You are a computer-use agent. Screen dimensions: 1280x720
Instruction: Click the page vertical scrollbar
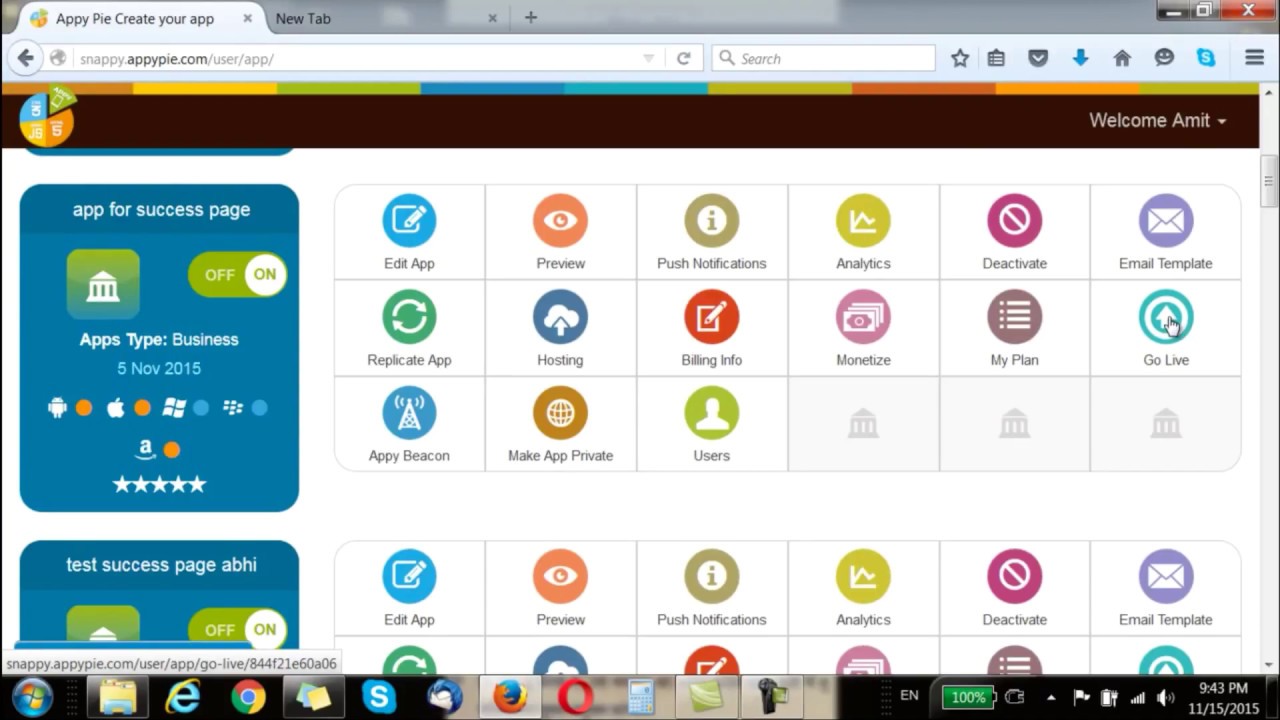coord(1269,182)
